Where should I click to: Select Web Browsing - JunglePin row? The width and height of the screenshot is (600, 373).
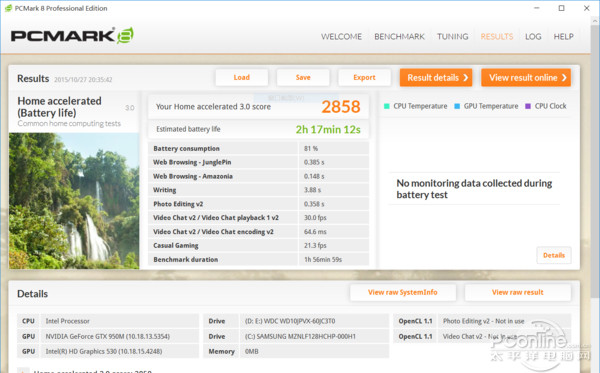pyautogui.click(x=258, y=162)
